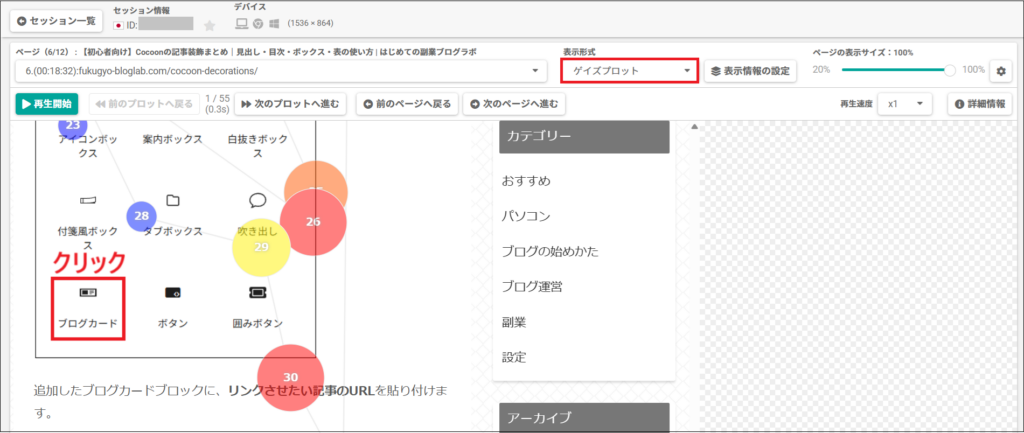Click 次のプロットへ進む button
The height and width of the screenshot is (433, 1024).
290,103
